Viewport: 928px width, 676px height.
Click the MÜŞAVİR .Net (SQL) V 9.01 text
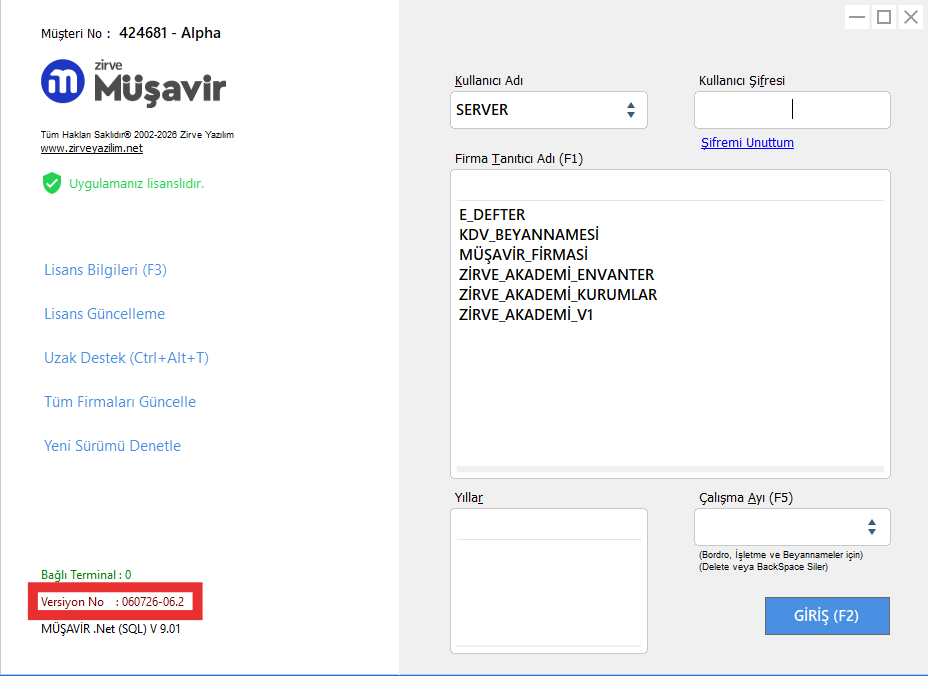click(111, 629)
